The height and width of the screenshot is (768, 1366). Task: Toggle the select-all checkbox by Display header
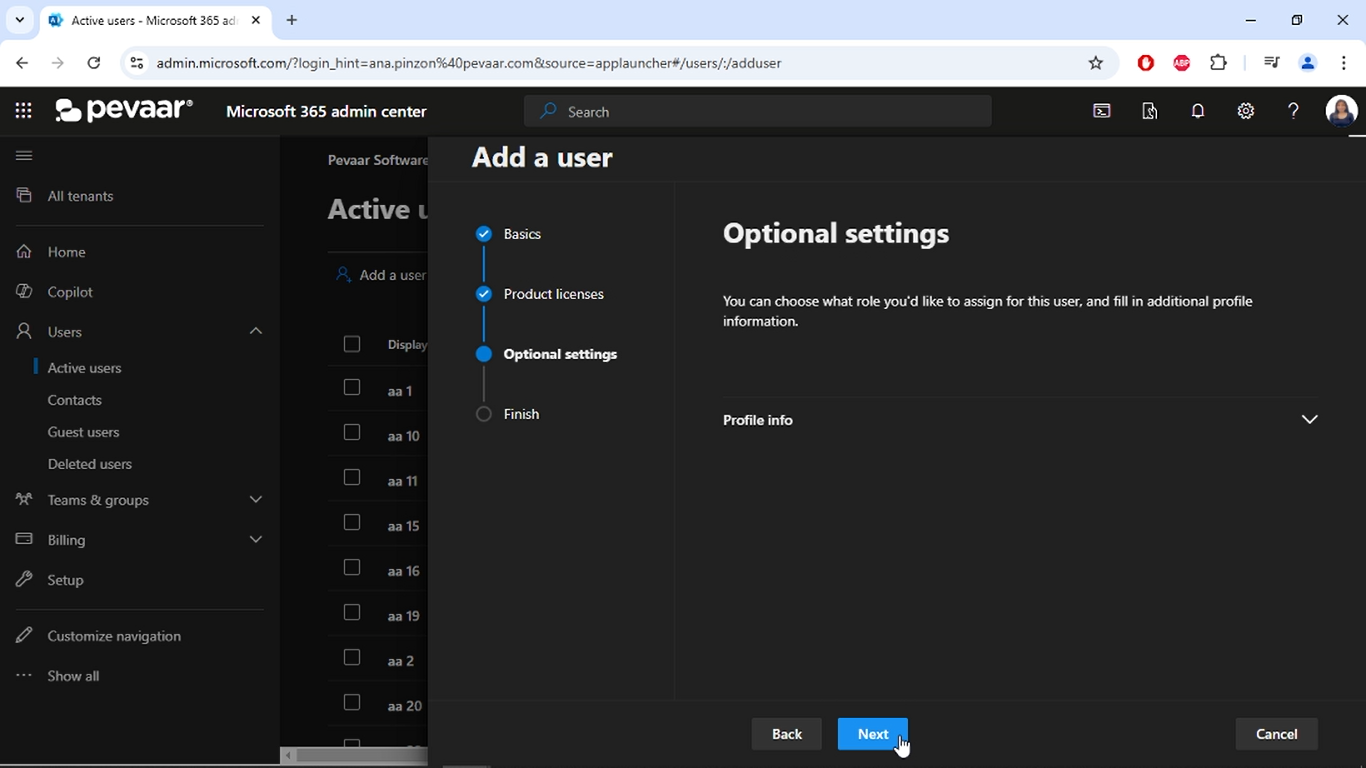[x=352, y=344]
